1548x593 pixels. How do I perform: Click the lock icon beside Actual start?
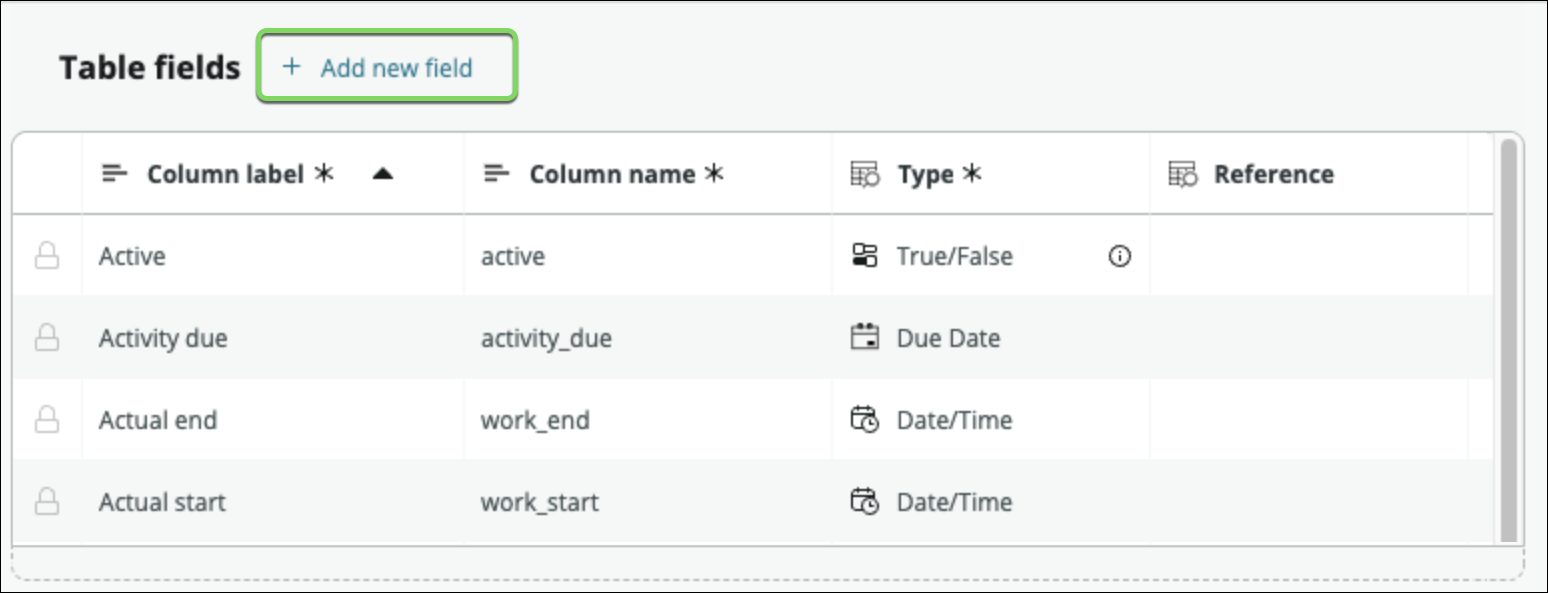pos(46,502)
